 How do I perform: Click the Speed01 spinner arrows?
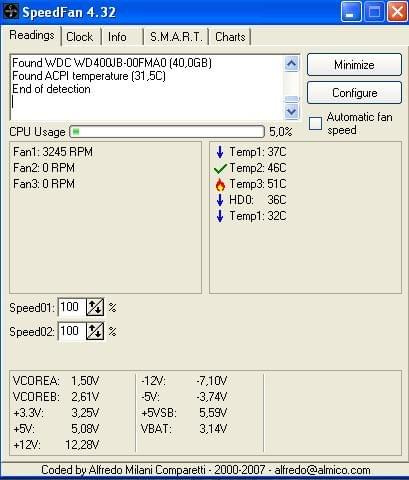pos(95,307)
